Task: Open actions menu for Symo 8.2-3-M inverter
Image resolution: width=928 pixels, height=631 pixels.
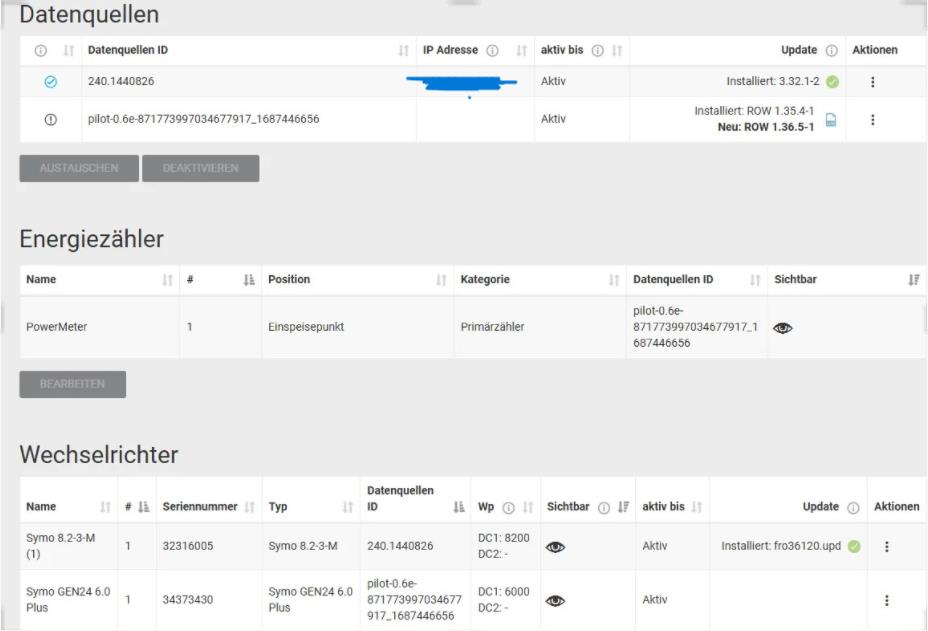Action: (x=886, y=547)
